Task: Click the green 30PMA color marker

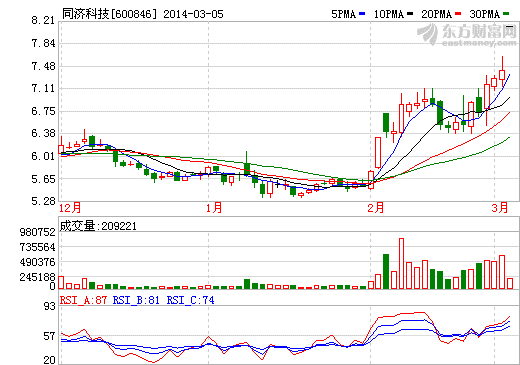Action: pos(506,14)
